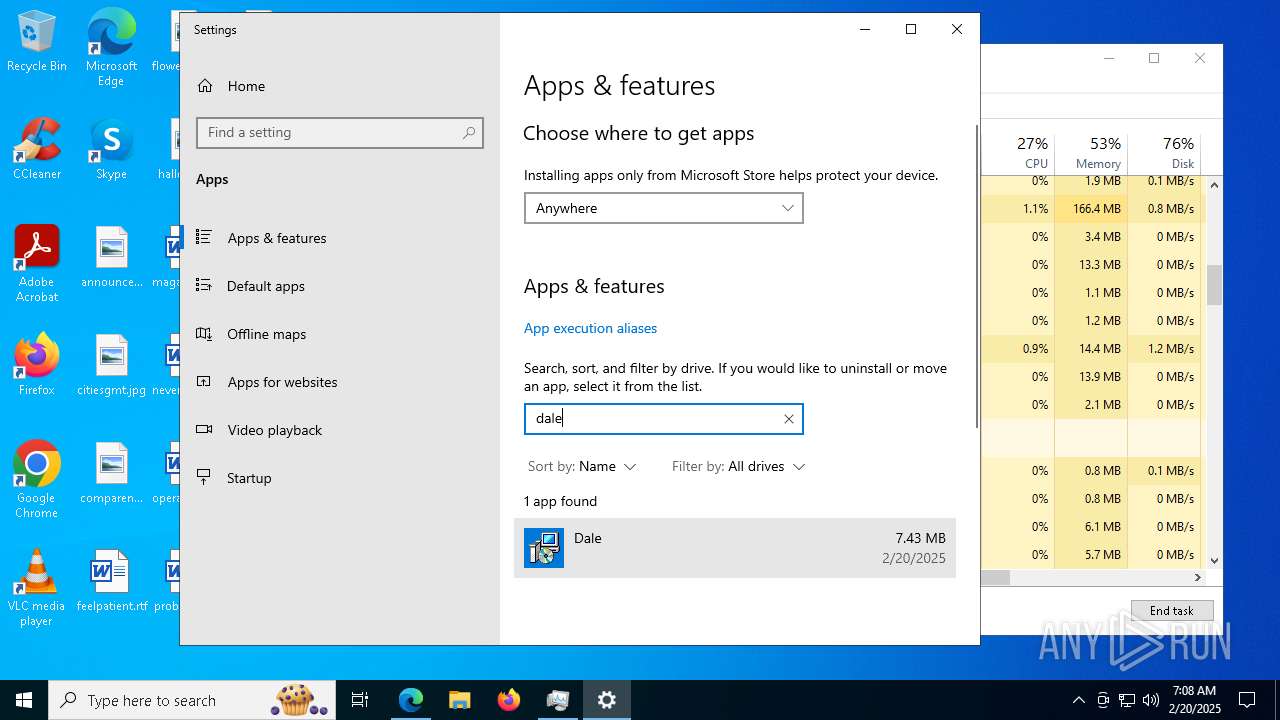Open Google Chrome desktop shortcut

[37, 480]
